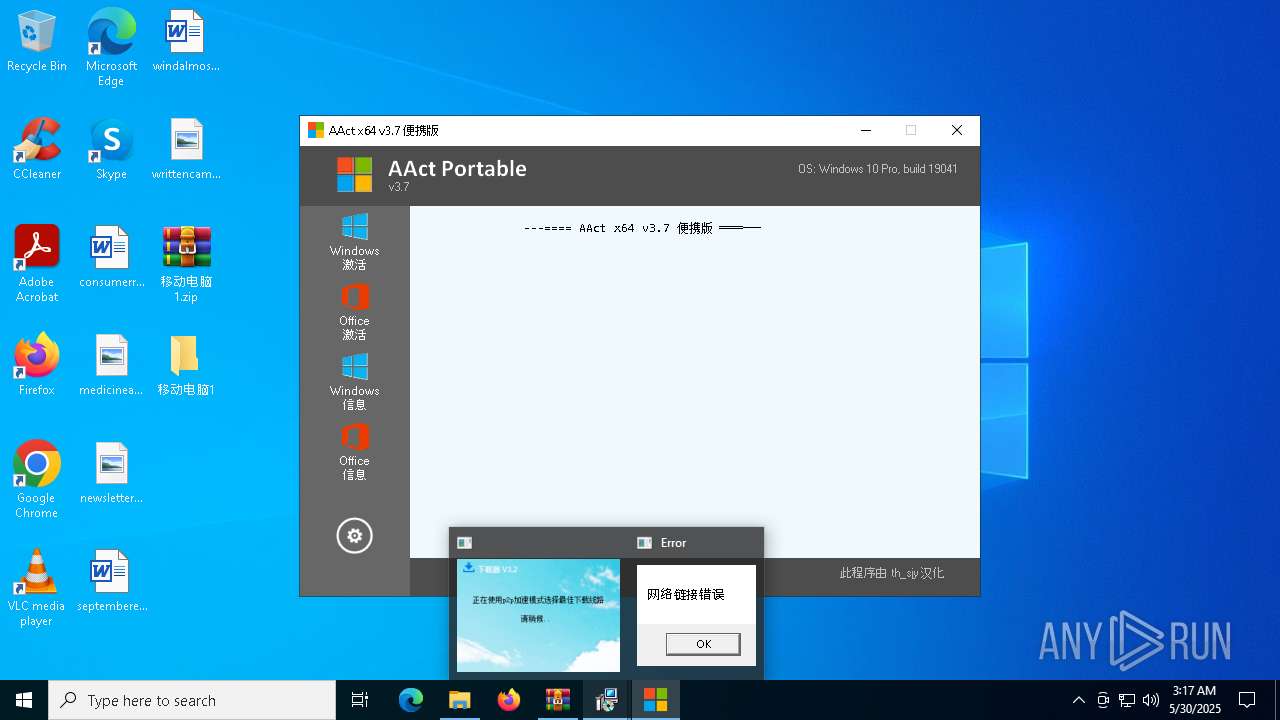Image resolution: width=1280 pixels, height=720 pixels.
Task: Open Windows activation in AAct sidebar
Action: (x=354, y=242)
